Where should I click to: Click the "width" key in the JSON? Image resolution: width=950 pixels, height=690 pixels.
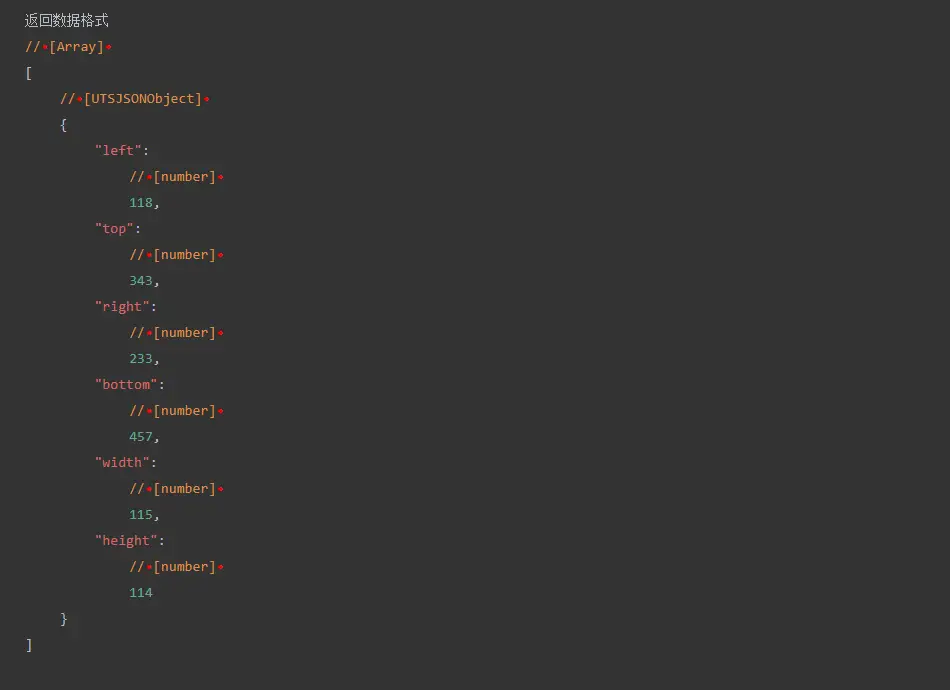(x=122, y=463)
